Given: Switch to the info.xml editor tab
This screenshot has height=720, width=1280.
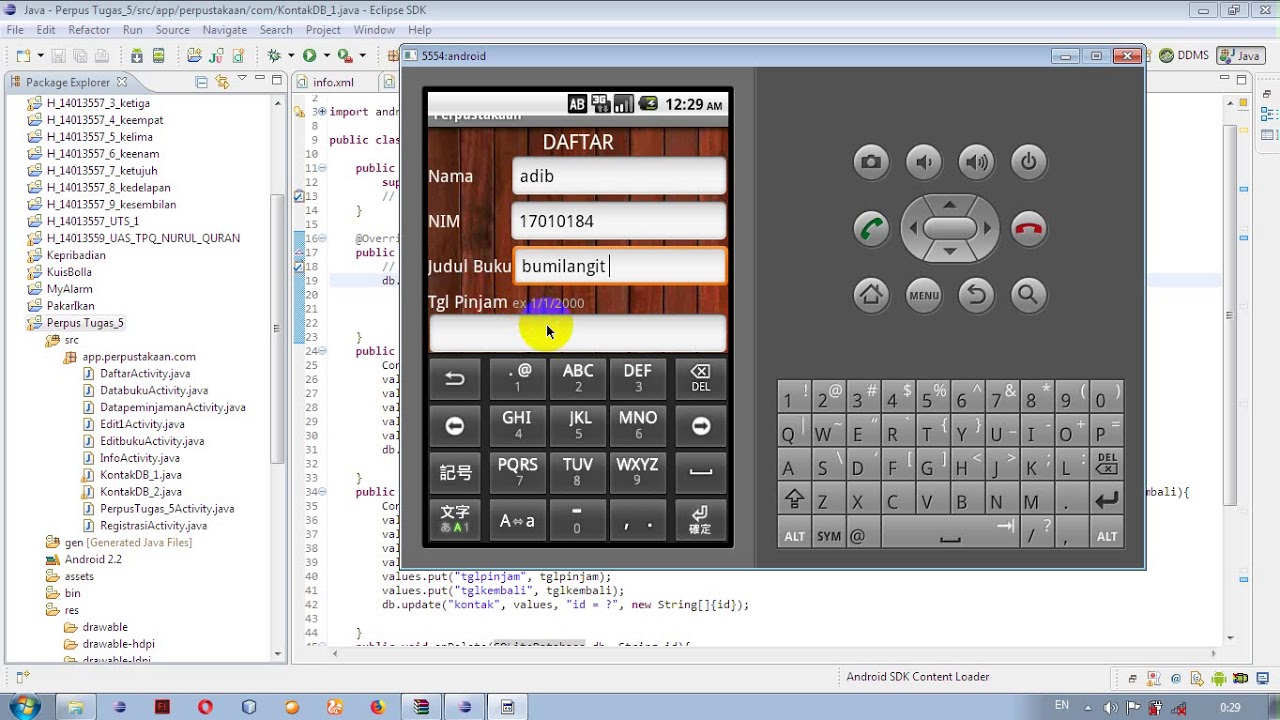Looking at the screenshot, I should pyautogui.click(x=333, y=82).
